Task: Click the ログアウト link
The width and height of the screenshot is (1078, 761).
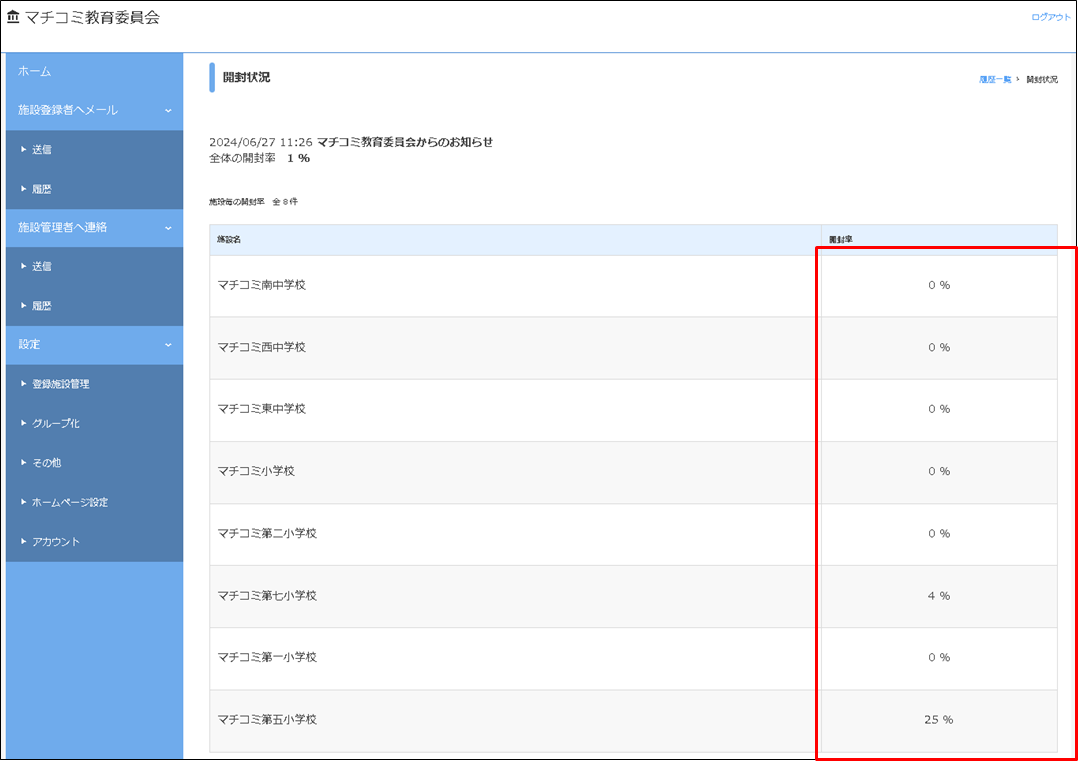Action: pyautogui.click(x=1050, y=17)
